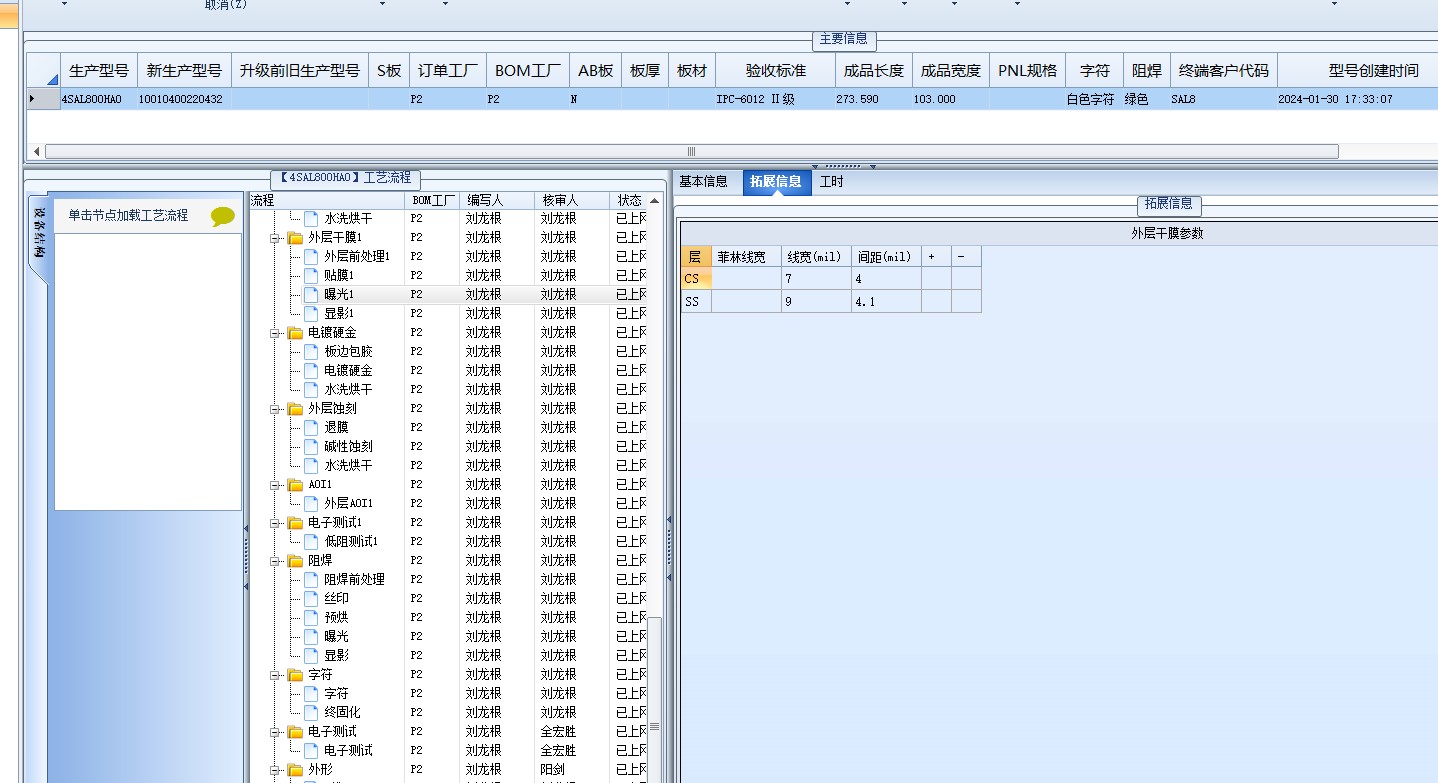The width and height of the screenshot is (1438, 783).
Task: Click the document icon beside 碱性蚀刻
Action: 311,447
